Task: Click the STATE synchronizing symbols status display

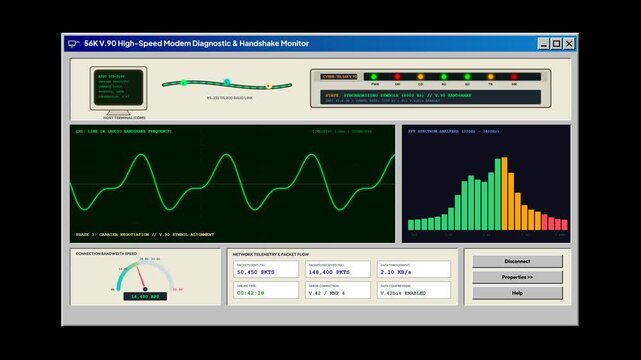Action: pyautogui.click(x=430, y=97)
